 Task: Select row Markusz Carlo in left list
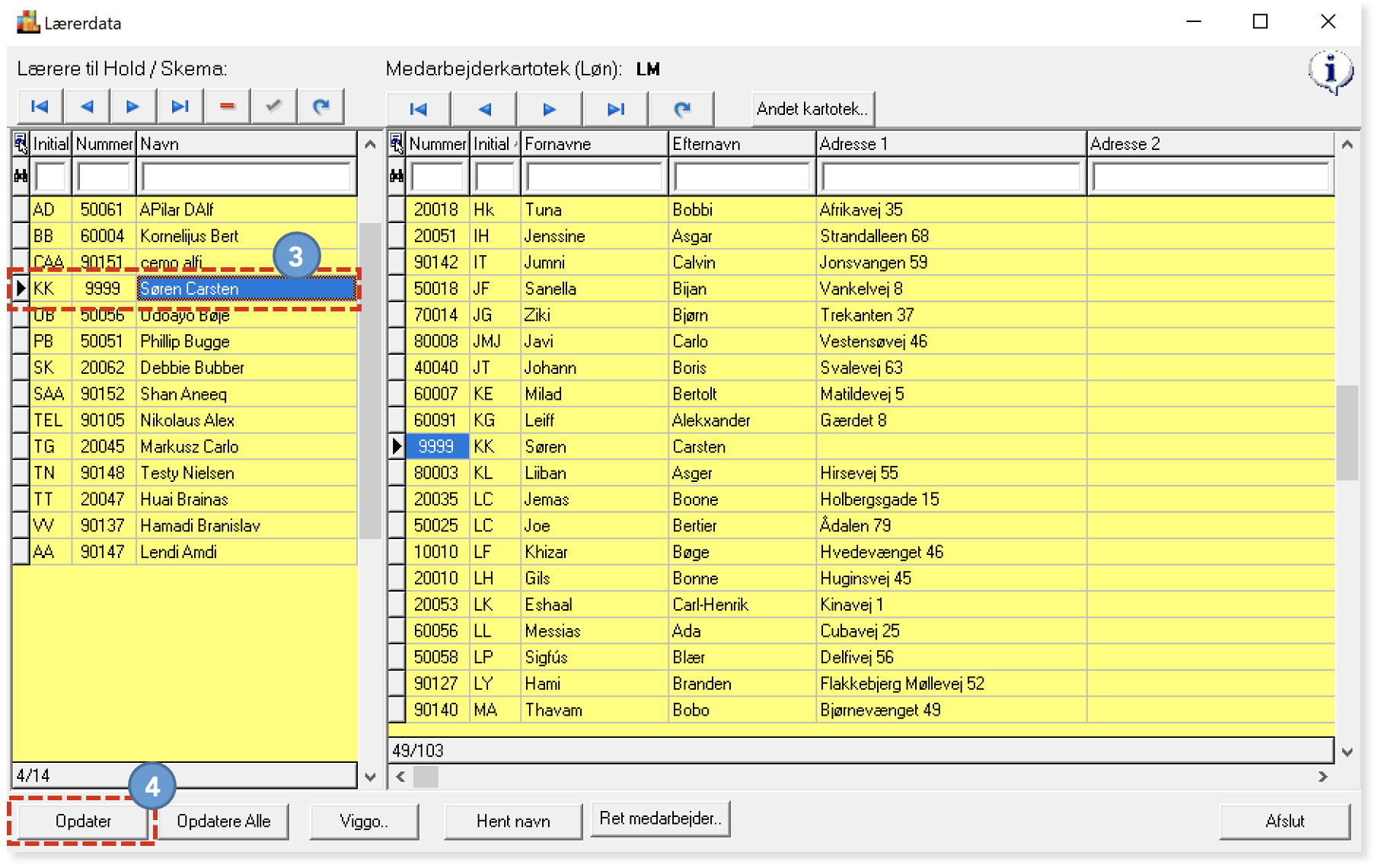point(184,446)
